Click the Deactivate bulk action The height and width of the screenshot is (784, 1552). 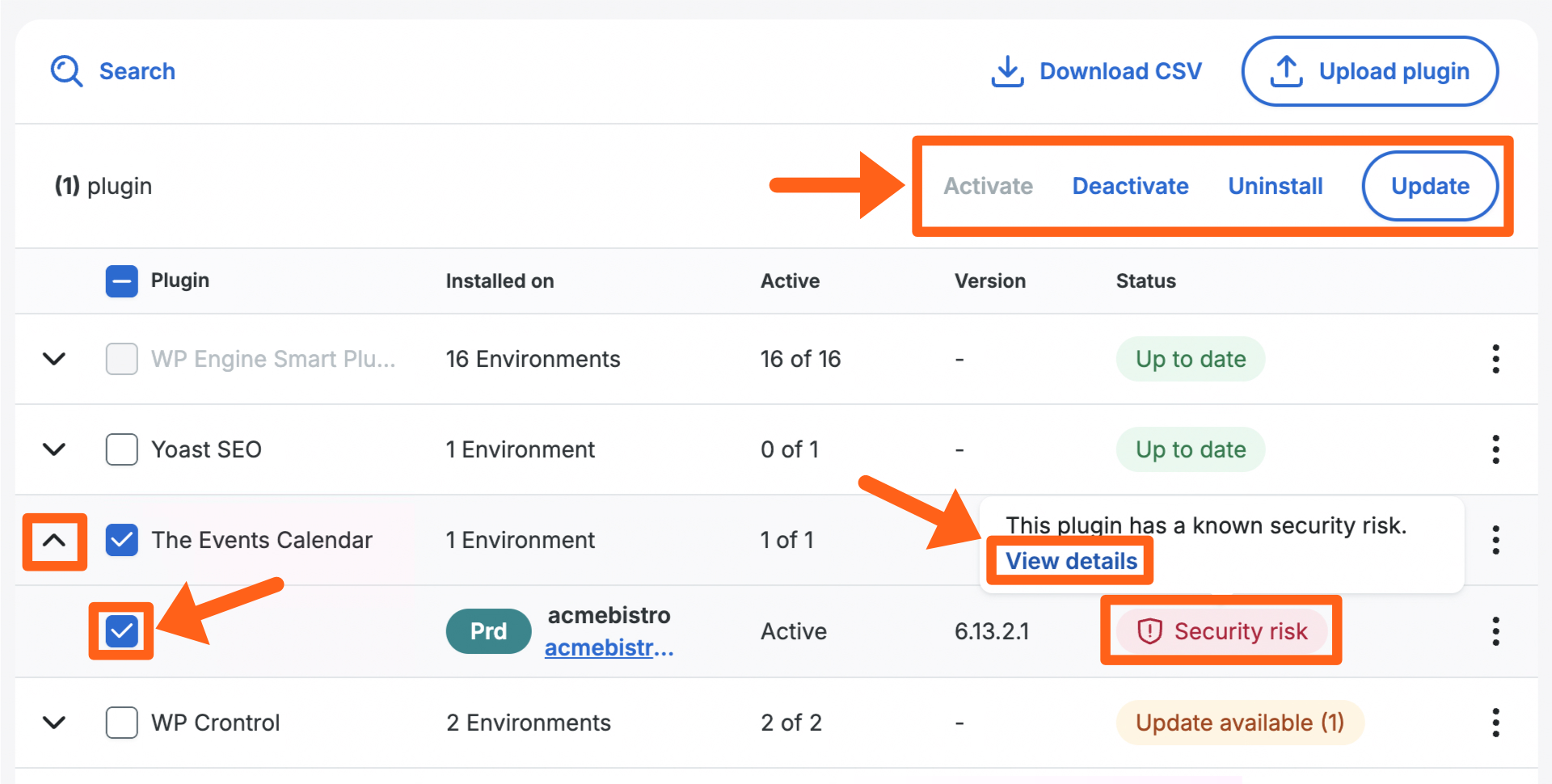coord(1130,186)
